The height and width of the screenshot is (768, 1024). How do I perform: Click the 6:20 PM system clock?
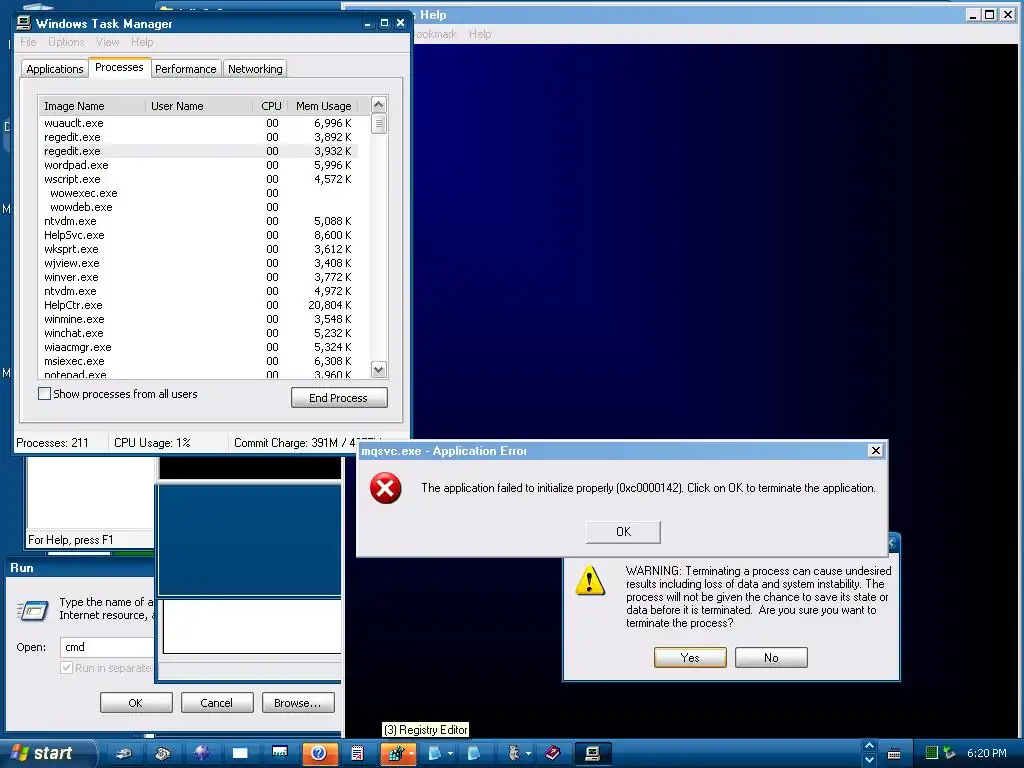[x=987, y=753]
